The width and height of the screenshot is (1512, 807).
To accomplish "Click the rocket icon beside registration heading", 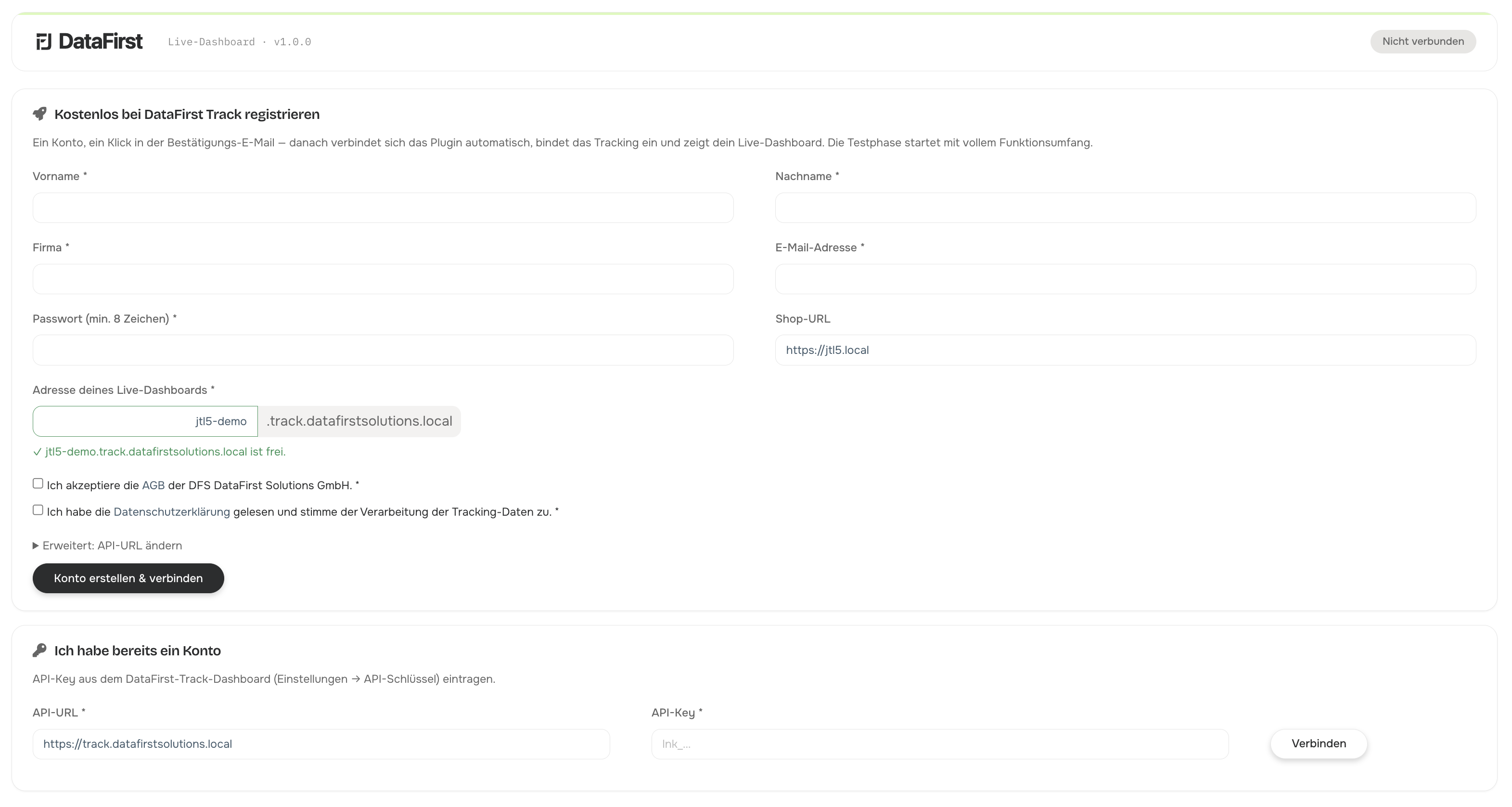I will pos(40,113).
